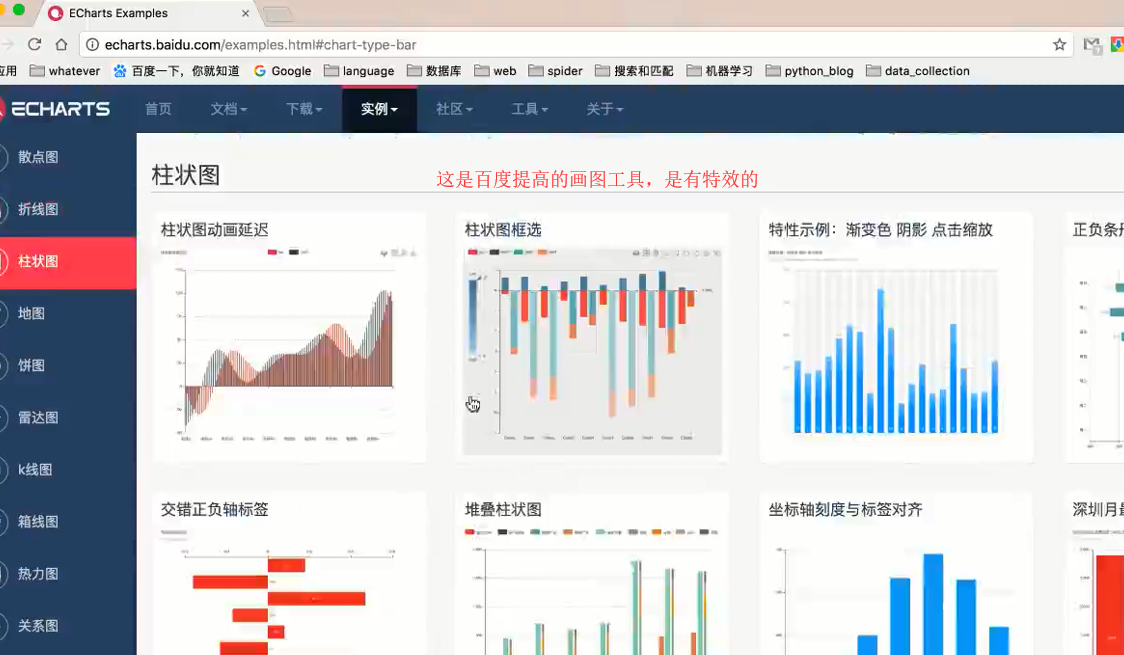Open the 数据库 bookmark folder
The width and height of the screenshot is (1124, 655).
pyautogui.click(x=434, y=71)
